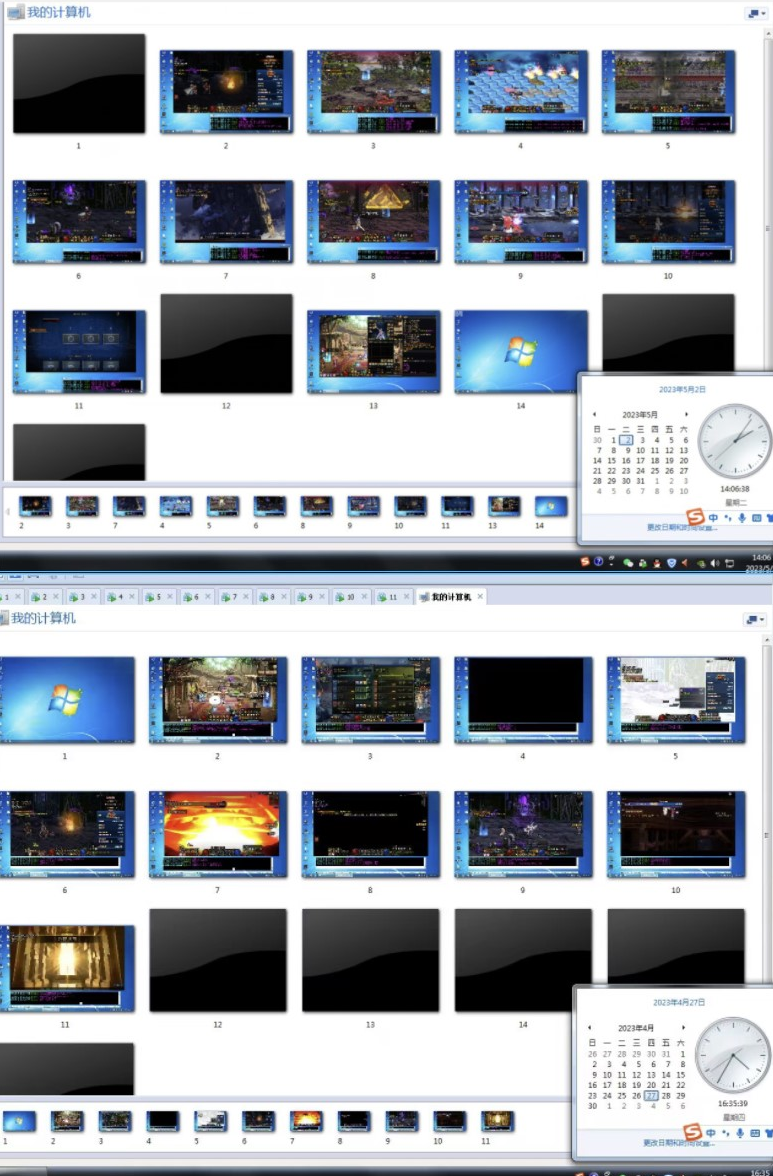Screen dimensions: 773x1176
Task: Open thumbnail 4 in upper window grid
Action: [x=521, y=92]
